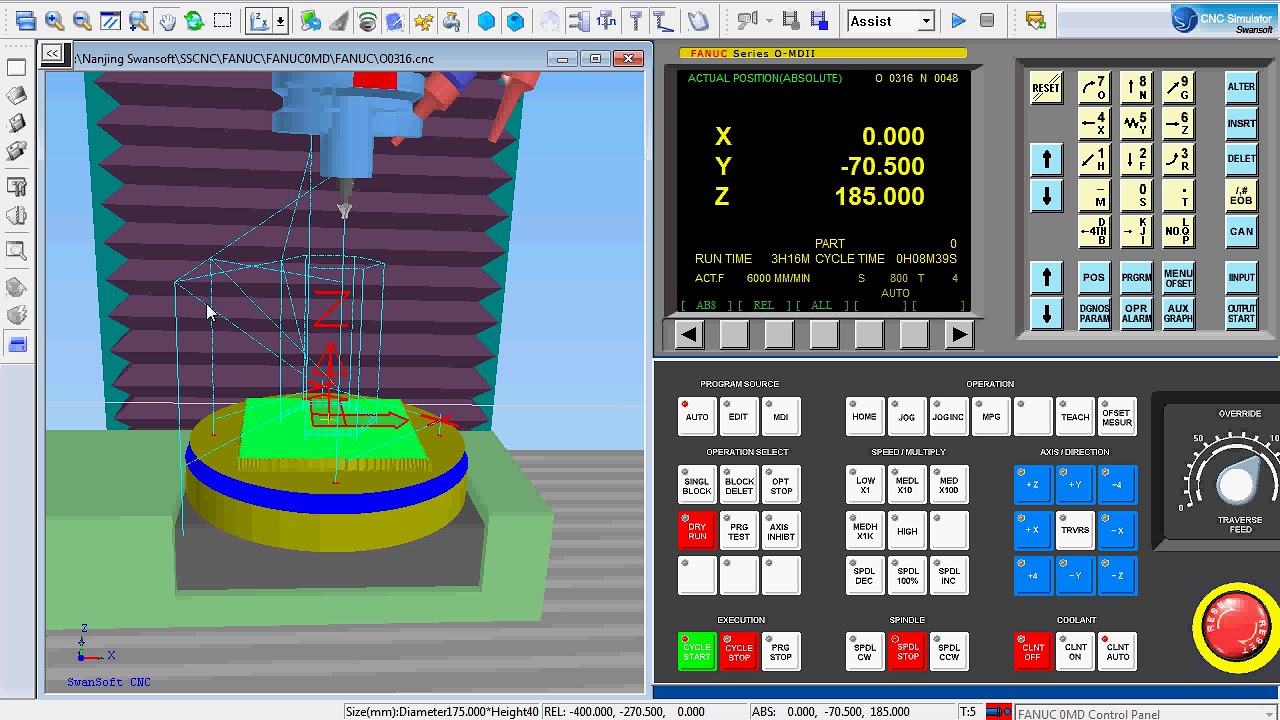Screen dimensions: 1280x720
Task: Click the tool management icon in left sidebar
Action: click(16, 186)
